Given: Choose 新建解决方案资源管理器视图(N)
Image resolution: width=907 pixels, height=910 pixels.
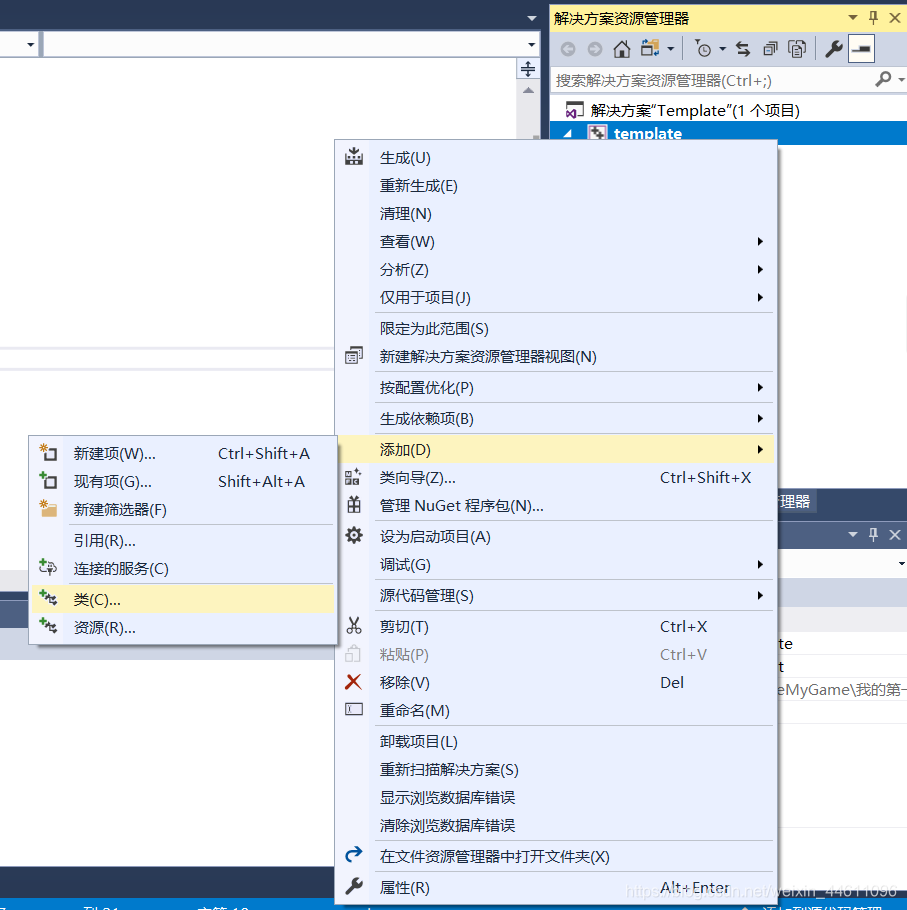Looking at the screenshot, I should tap(555, 356).
